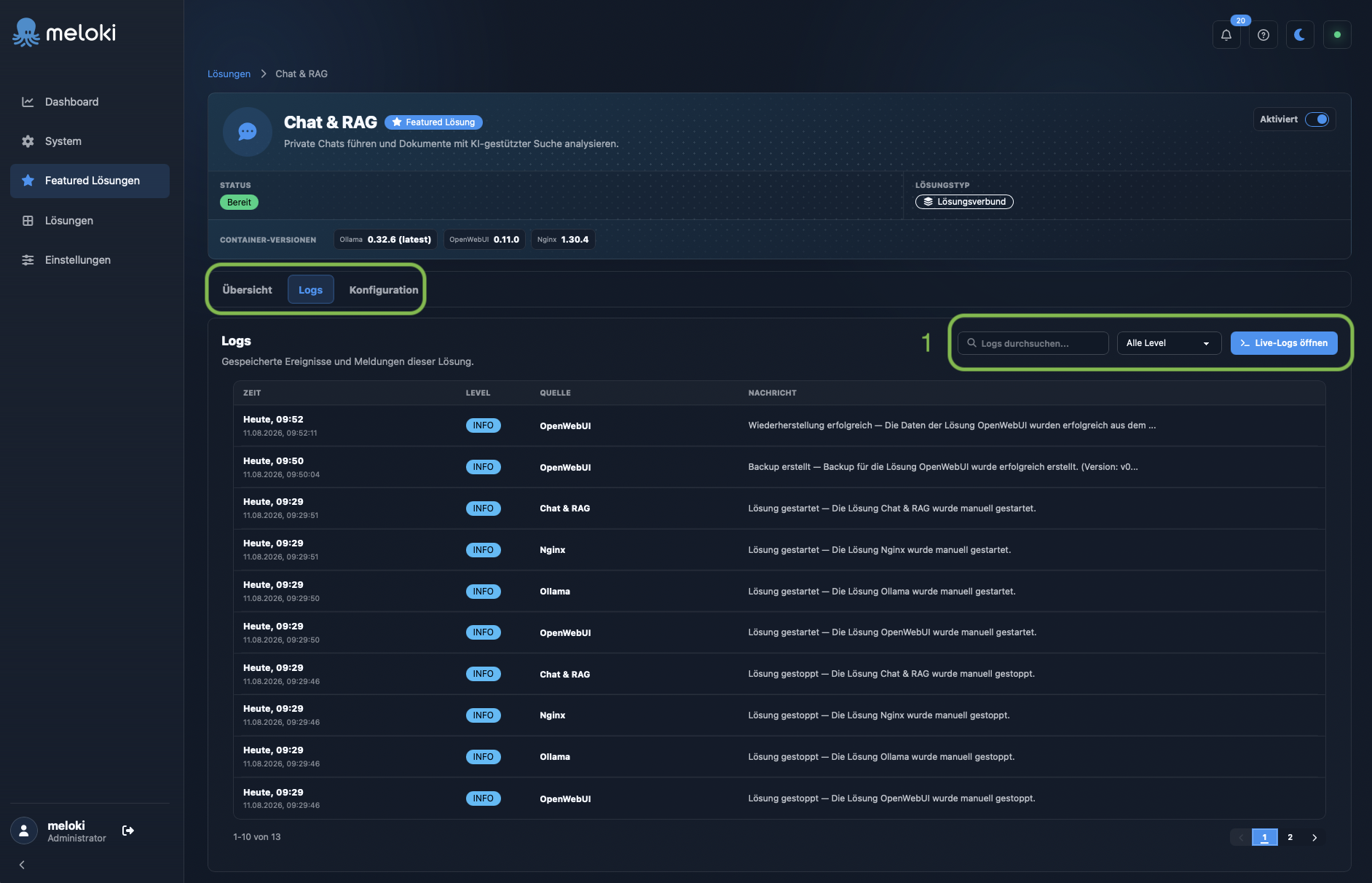The width and height of the screenshot is (1372, 883).
Task: Focus the Logs durchsuchen search field
Action: point(1033,343)
